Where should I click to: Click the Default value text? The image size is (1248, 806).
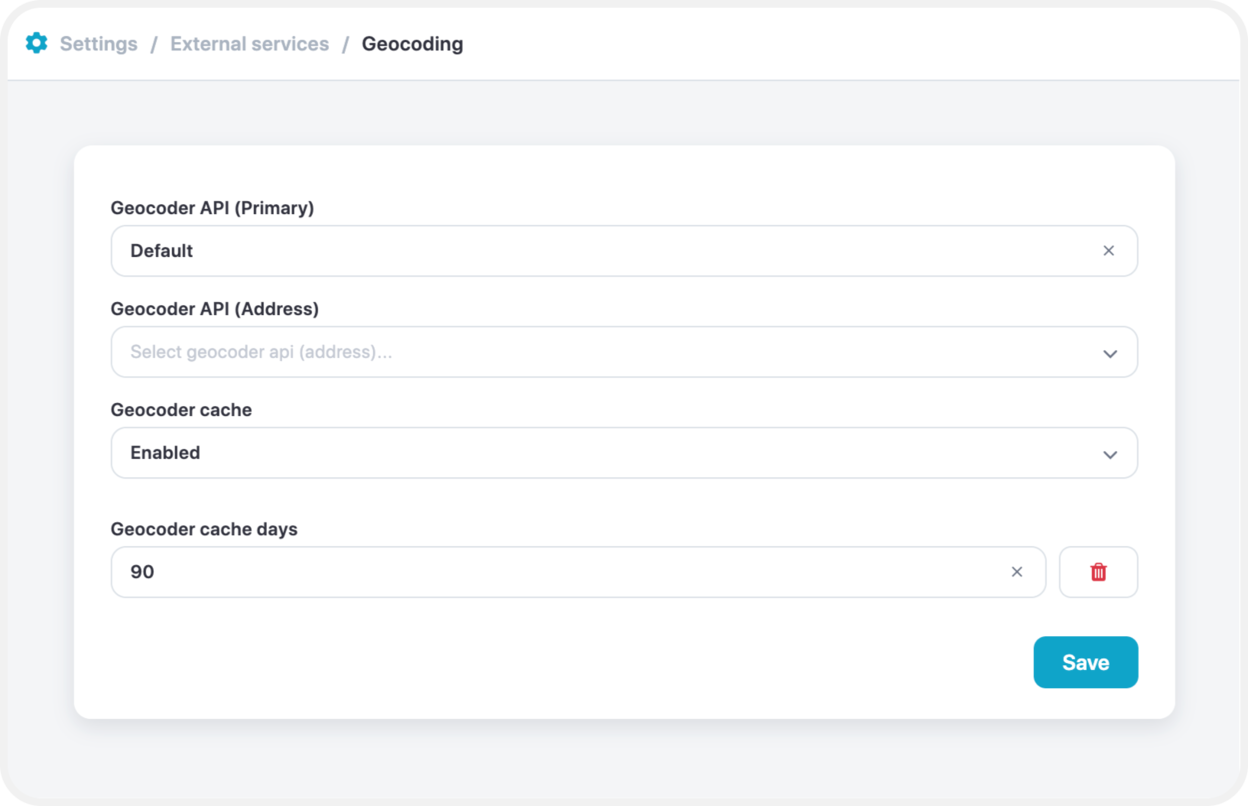(161, 251)
